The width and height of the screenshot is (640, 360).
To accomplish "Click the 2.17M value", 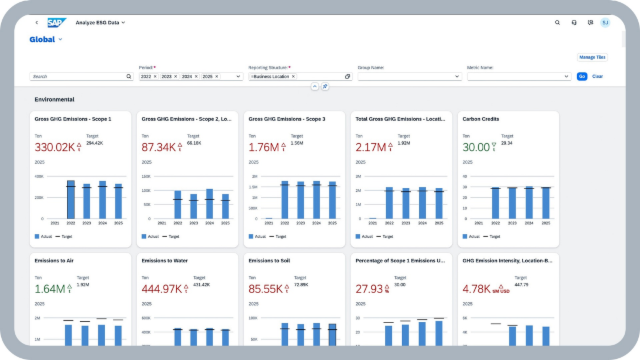I will (371, 147).
